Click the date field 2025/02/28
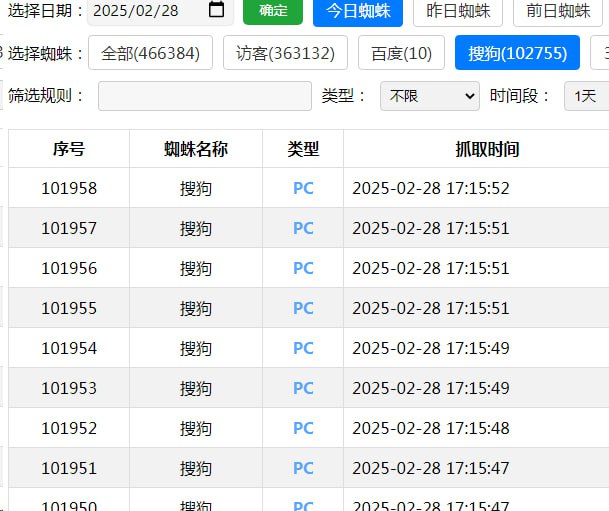 click(160, 11)
